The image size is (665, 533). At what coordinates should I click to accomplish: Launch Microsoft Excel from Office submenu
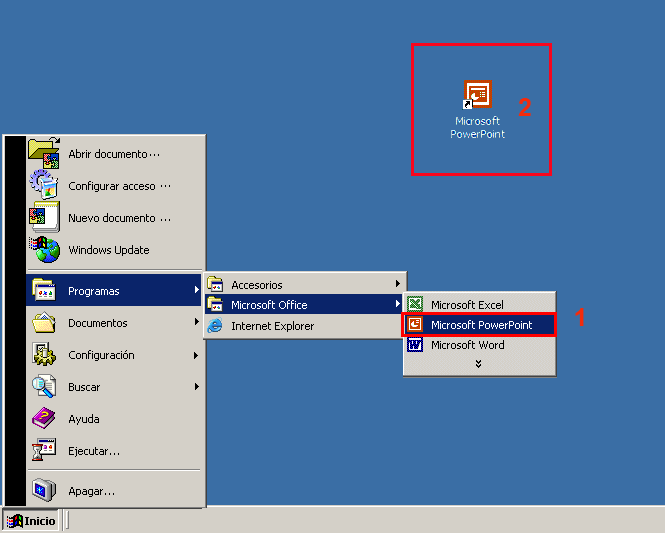[479, 304]
